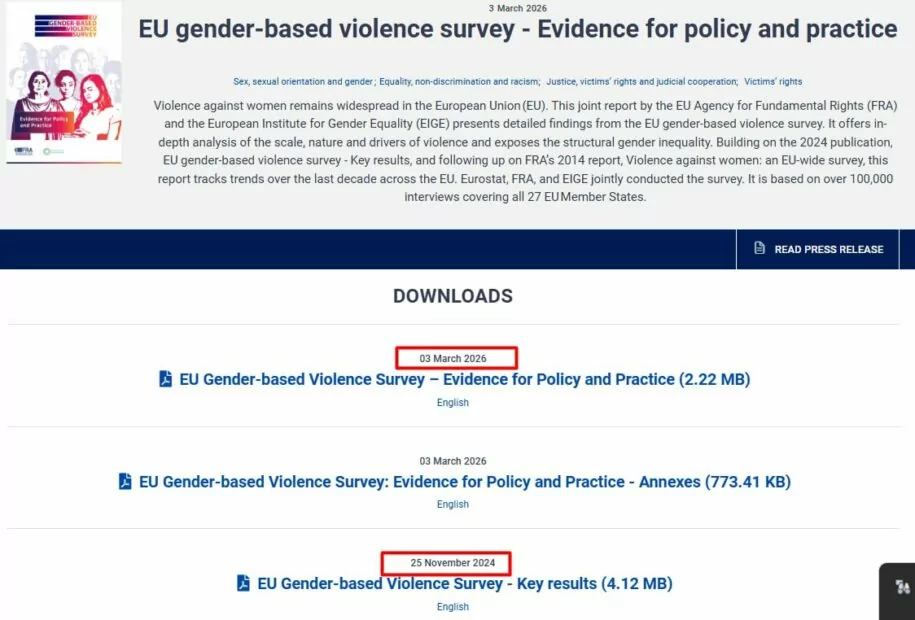Click the document icon beside READ PRESS RELEASE
Screen dimensions: 915x620
pos(759,248)
